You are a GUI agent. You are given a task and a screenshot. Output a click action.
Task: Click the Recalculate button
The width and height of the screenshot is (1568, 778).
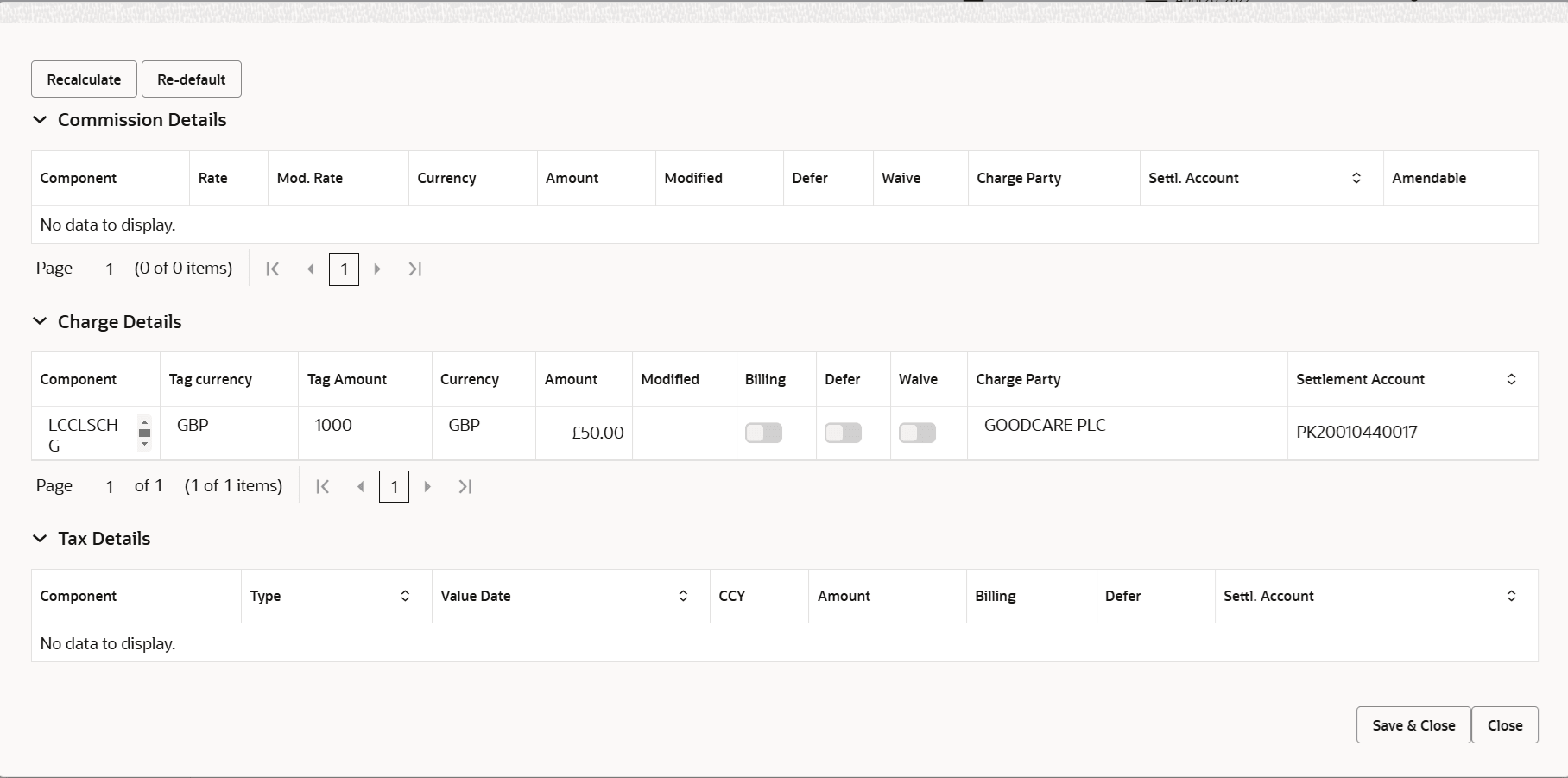(83, 79)
